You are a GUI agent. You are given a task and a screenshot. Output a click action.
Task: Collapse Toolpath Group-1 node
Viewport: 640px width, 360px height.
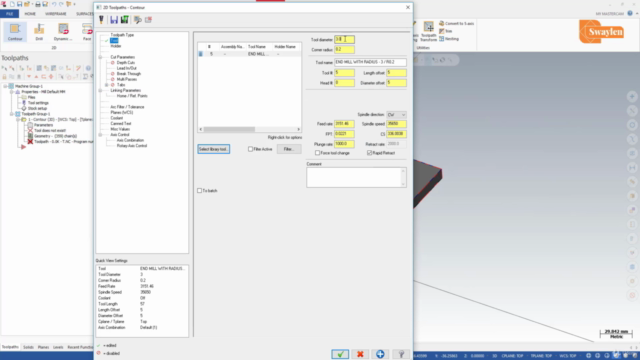pos(11,114)
